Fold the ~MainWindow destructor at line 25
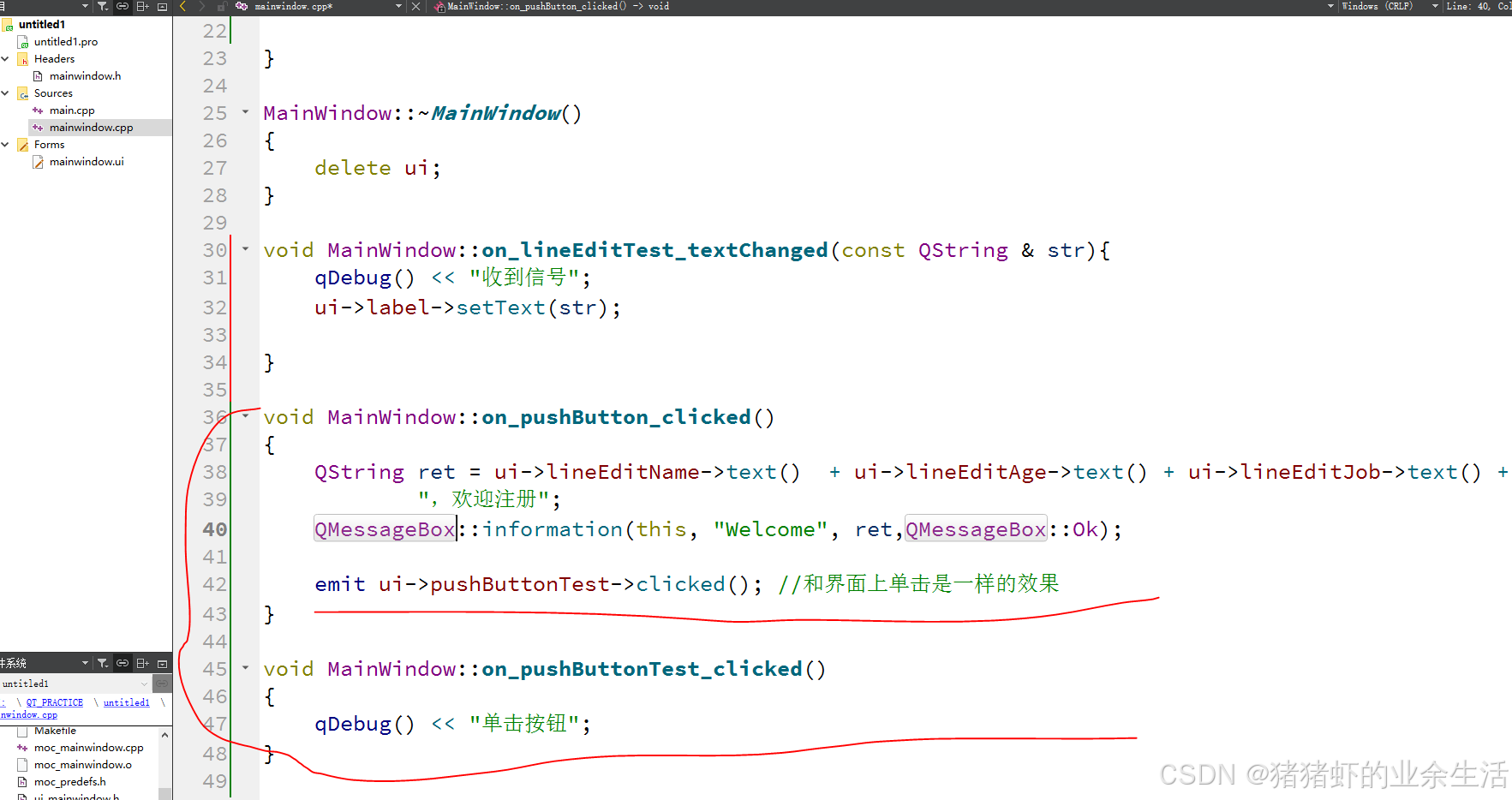 246,112
